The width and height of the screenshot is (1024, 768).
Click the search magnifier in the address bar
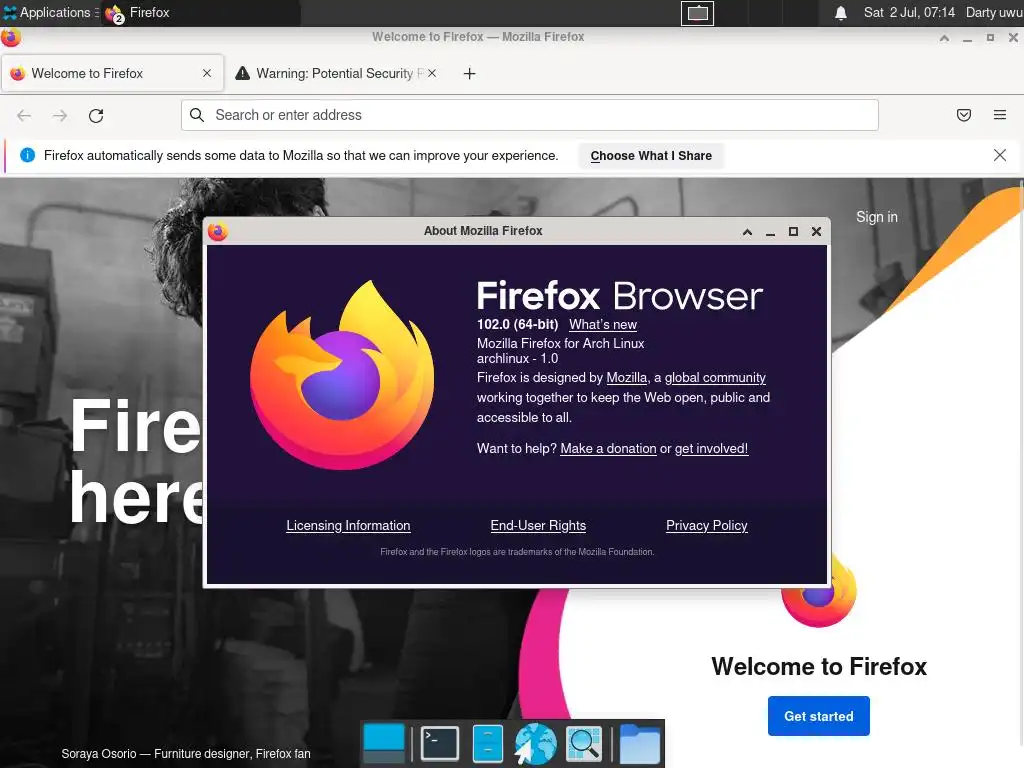click(197, 115)
